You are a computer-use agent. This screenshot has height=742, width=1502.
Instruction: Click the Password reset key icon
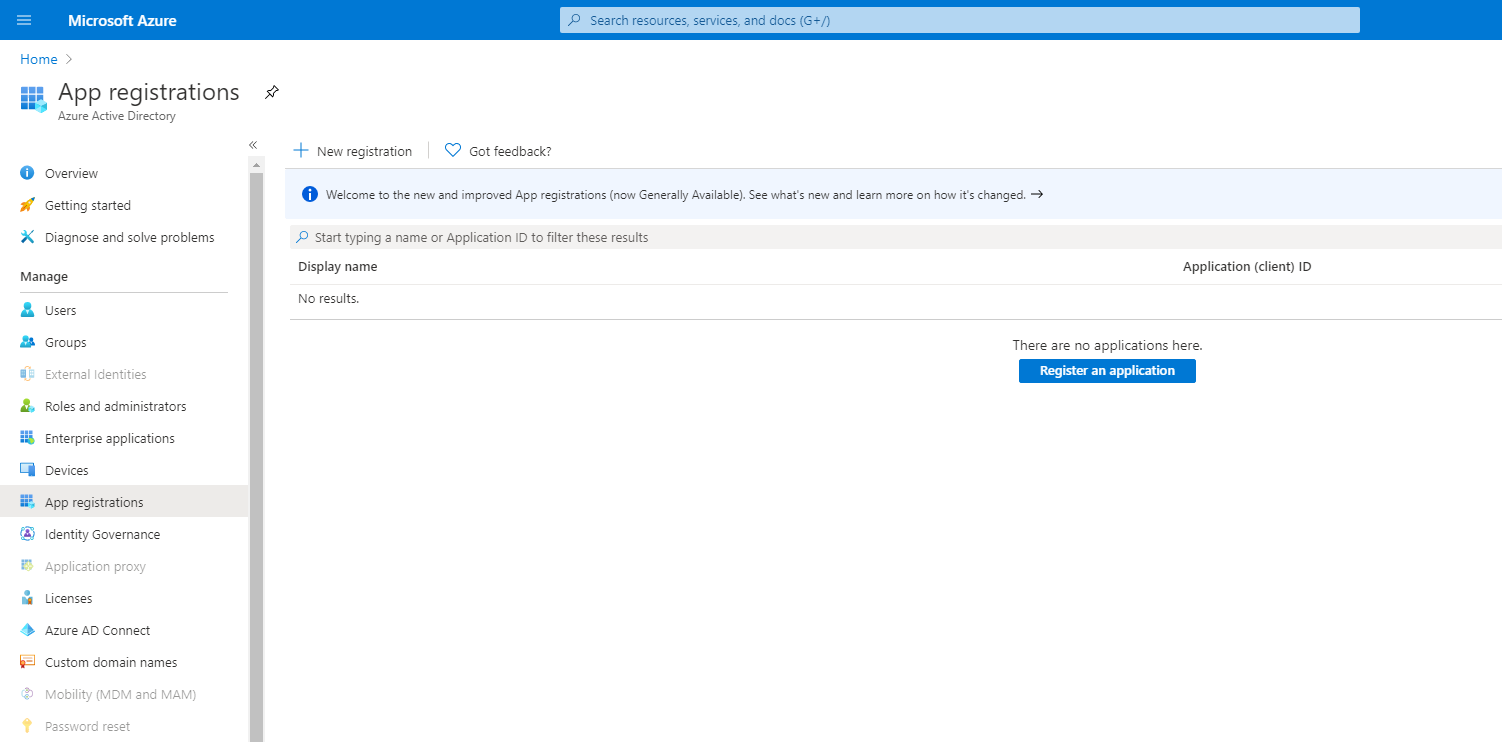point(27,726)
